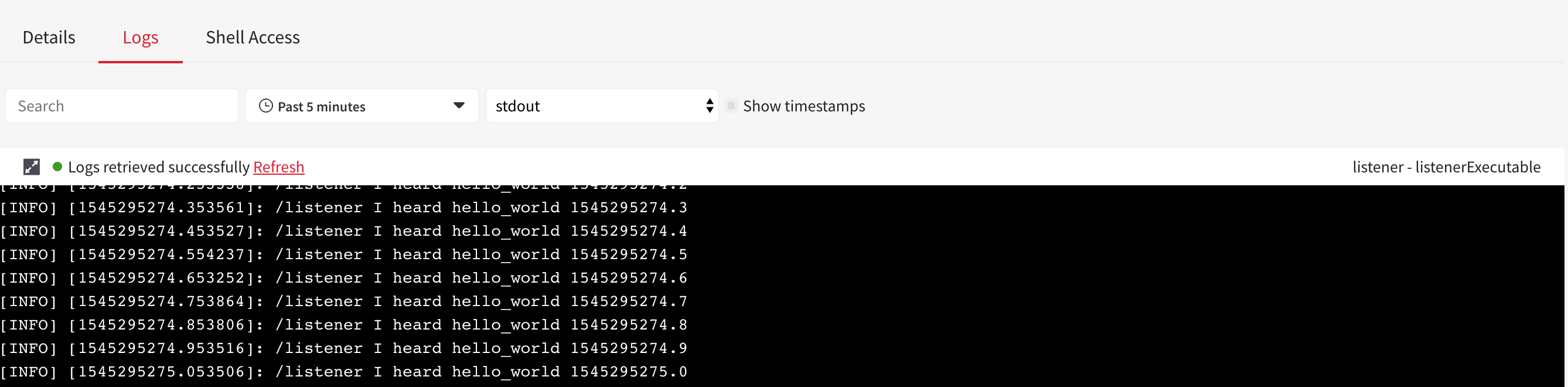
Task: Click the Show timestamps label text
Action: [x=803, y=106]
